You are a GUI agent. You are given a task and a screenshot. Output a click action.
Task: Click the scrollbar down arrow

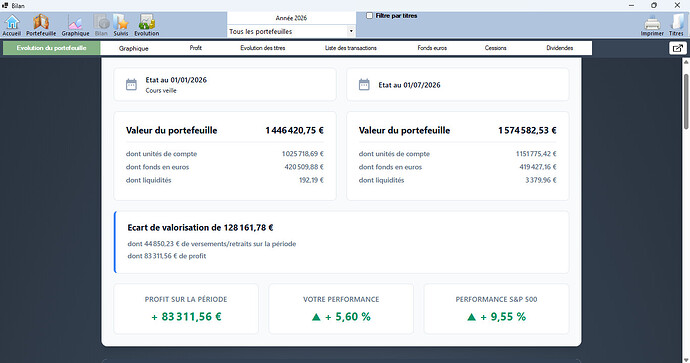(686, 359)
